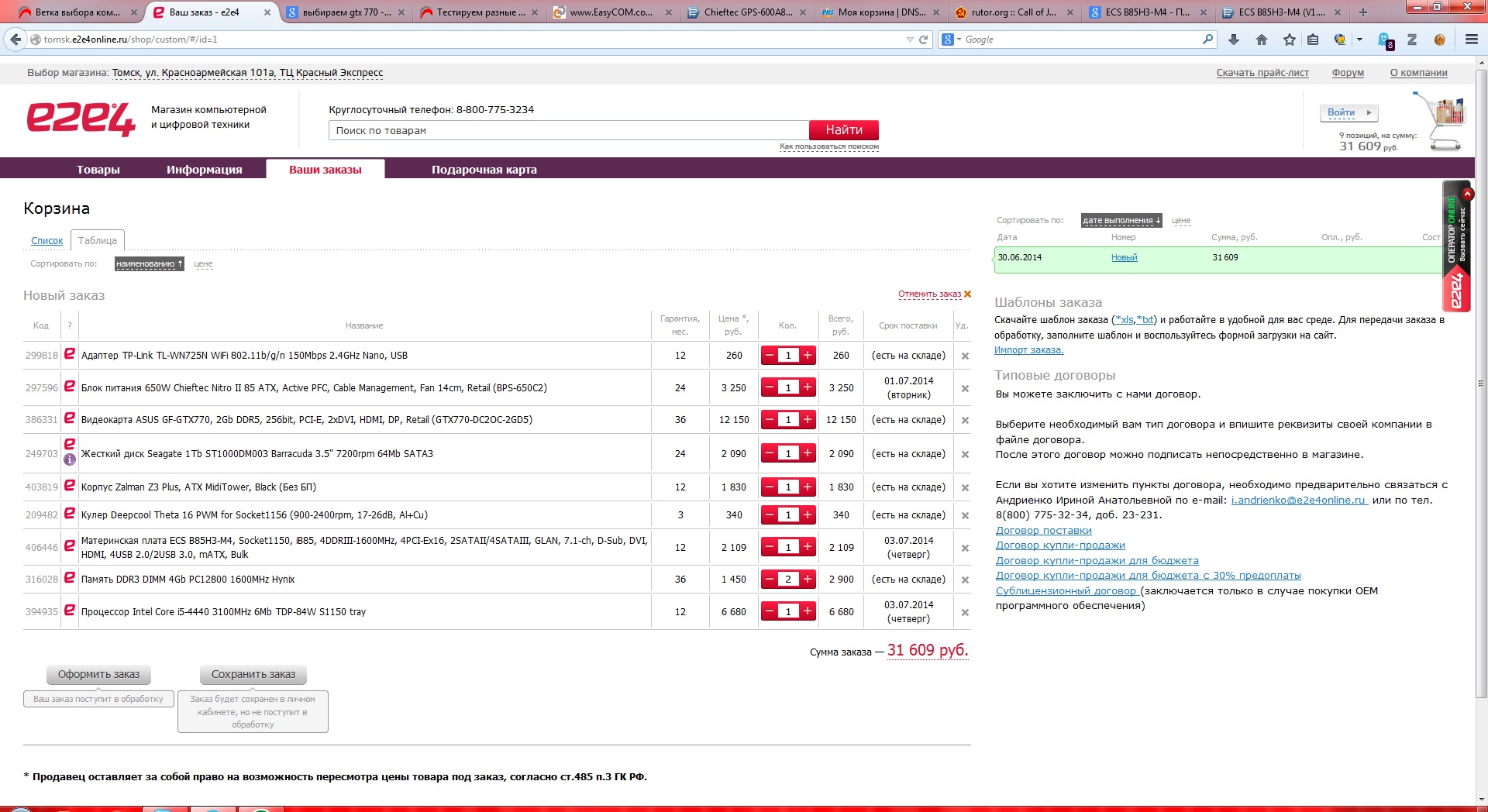Open the 'Информация' menu

pos(205,170)
